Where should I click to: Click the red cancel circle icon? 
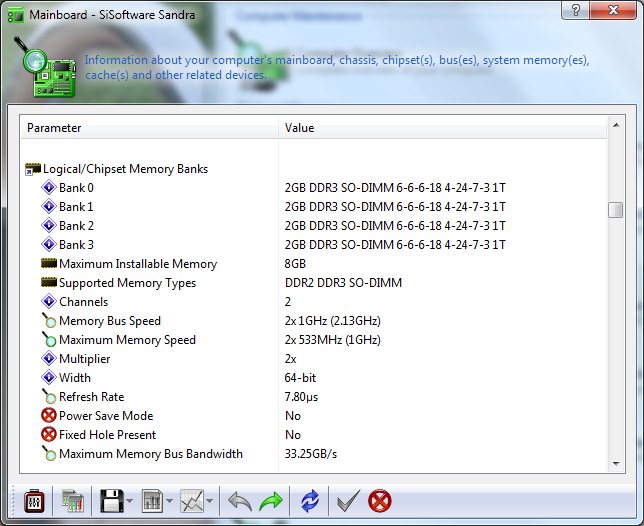coord(380,501)
